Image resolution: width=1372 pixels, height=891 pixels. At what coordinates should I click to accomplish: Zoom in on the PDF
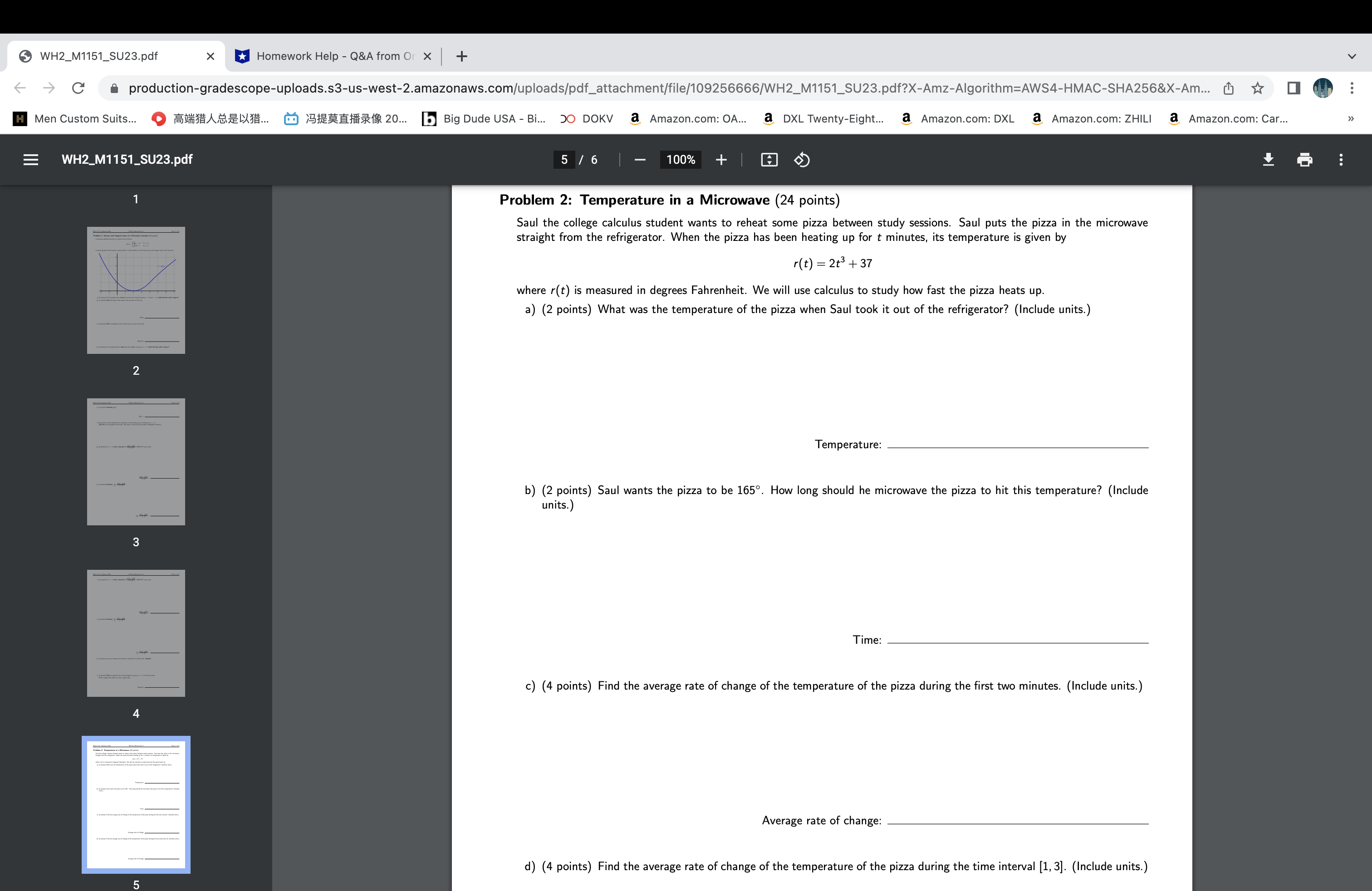(x=721, y=160)
